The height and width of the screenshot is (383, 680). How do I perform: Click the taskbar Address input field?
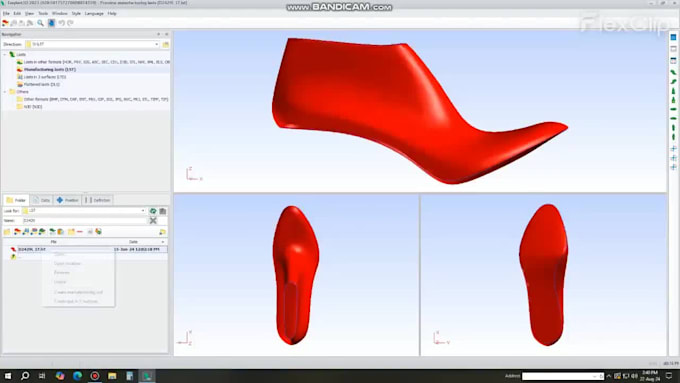[x=562, y=376]
